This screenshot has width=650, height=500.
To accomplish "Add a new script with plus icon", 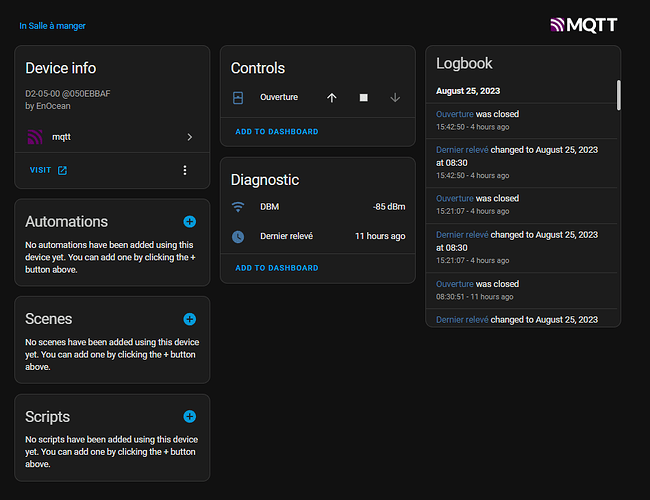I will pyautogui.click(x=190, y=416).
